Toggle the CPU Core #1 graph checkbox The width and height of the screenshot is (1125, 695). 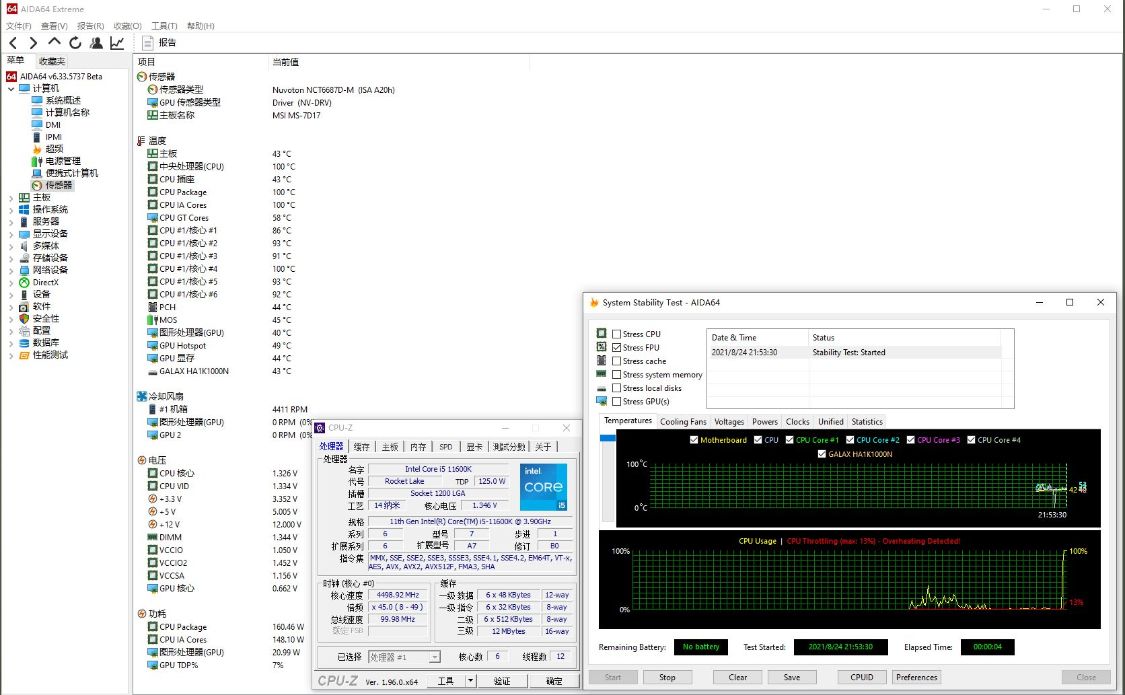coord(789,440)
